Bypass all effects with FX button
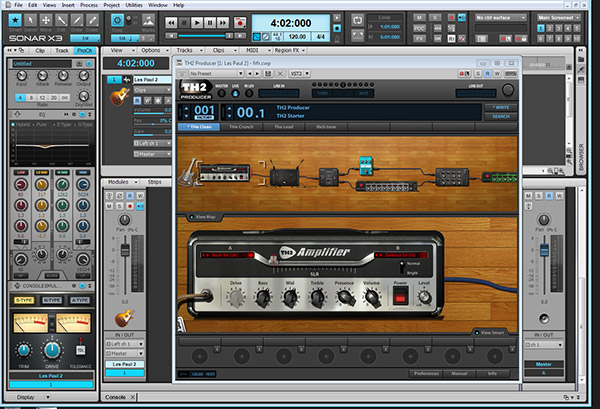 coord(419,39)
